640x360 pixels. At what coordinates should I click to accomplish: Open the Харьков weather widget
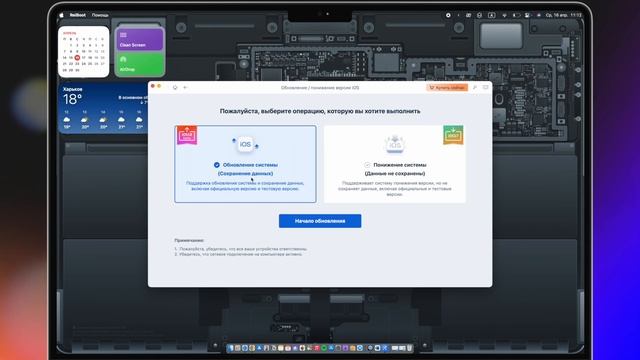coord(104,109)
